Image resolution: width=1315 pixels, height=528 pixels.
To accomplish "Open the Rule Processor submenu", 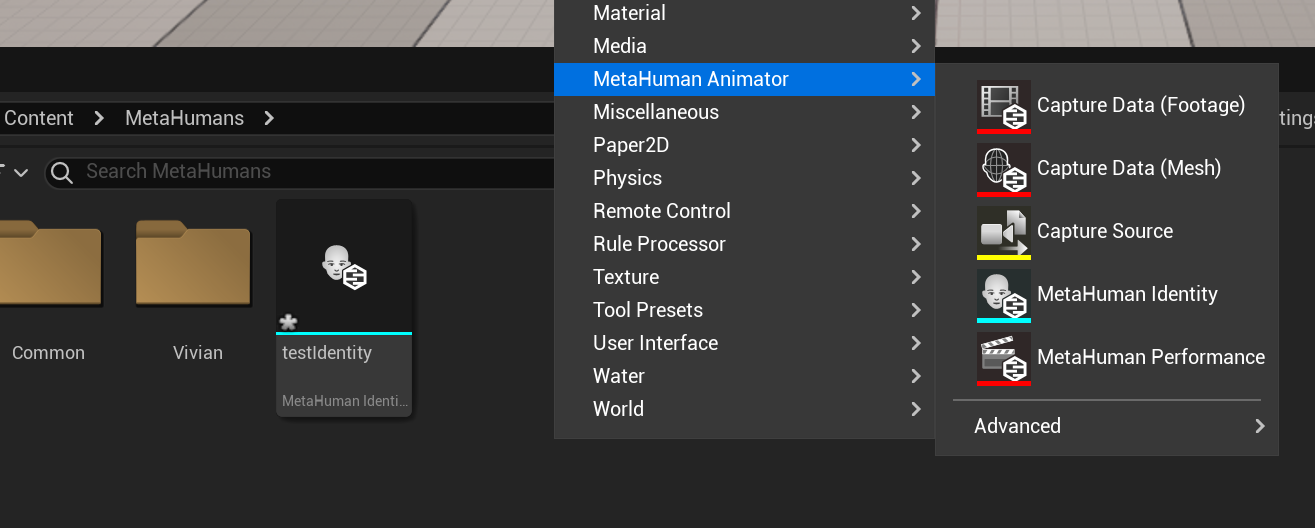I will [744, 244].
